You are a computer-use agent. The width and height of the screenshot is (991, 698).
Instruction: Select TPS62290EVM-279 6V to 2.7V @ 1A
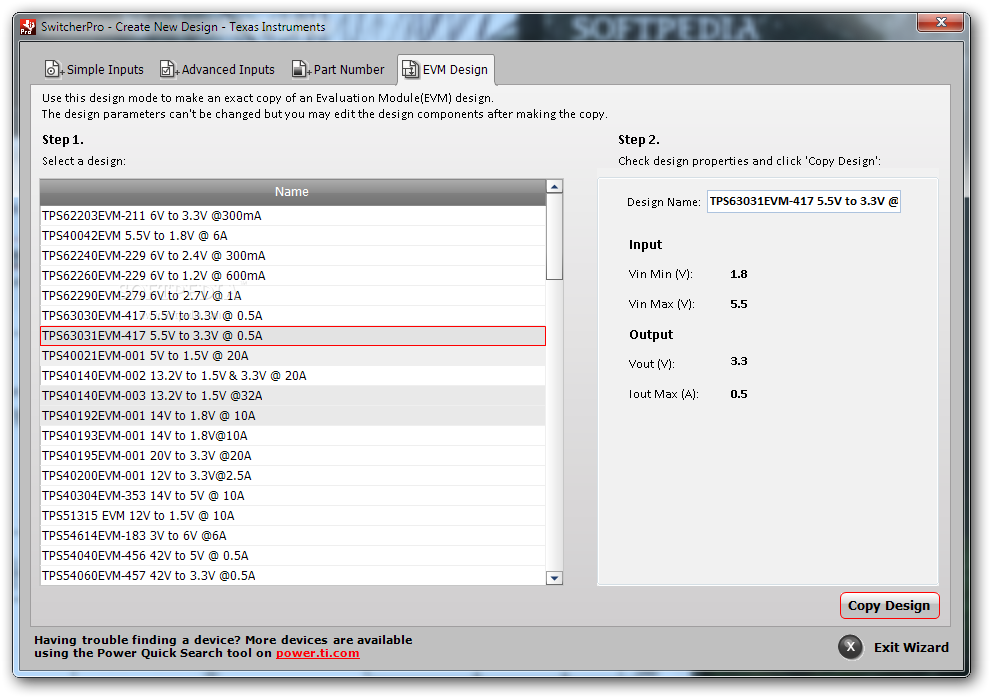coord(293,295)
